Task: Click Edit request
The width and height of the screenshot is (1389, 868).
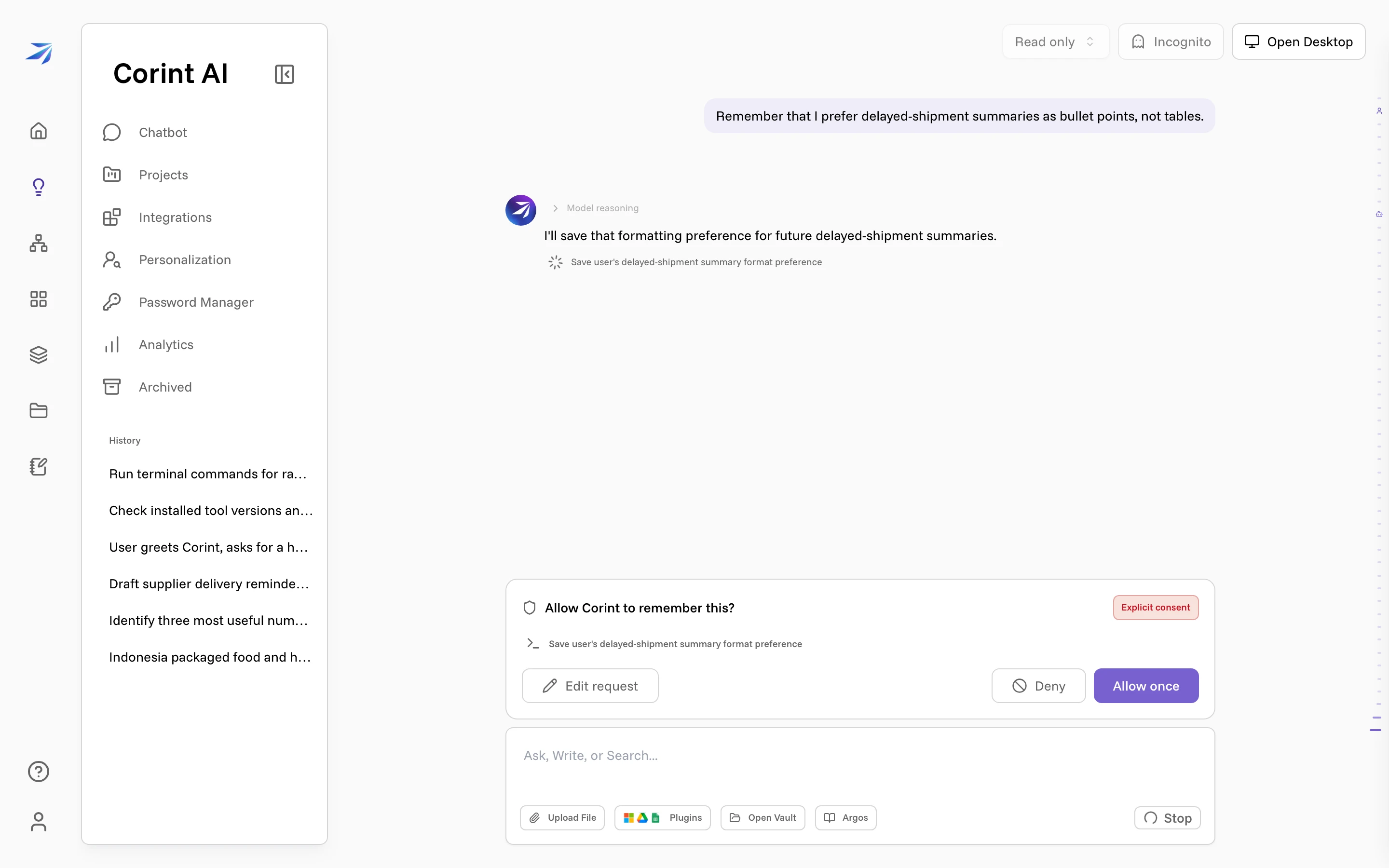Action: 590,685
